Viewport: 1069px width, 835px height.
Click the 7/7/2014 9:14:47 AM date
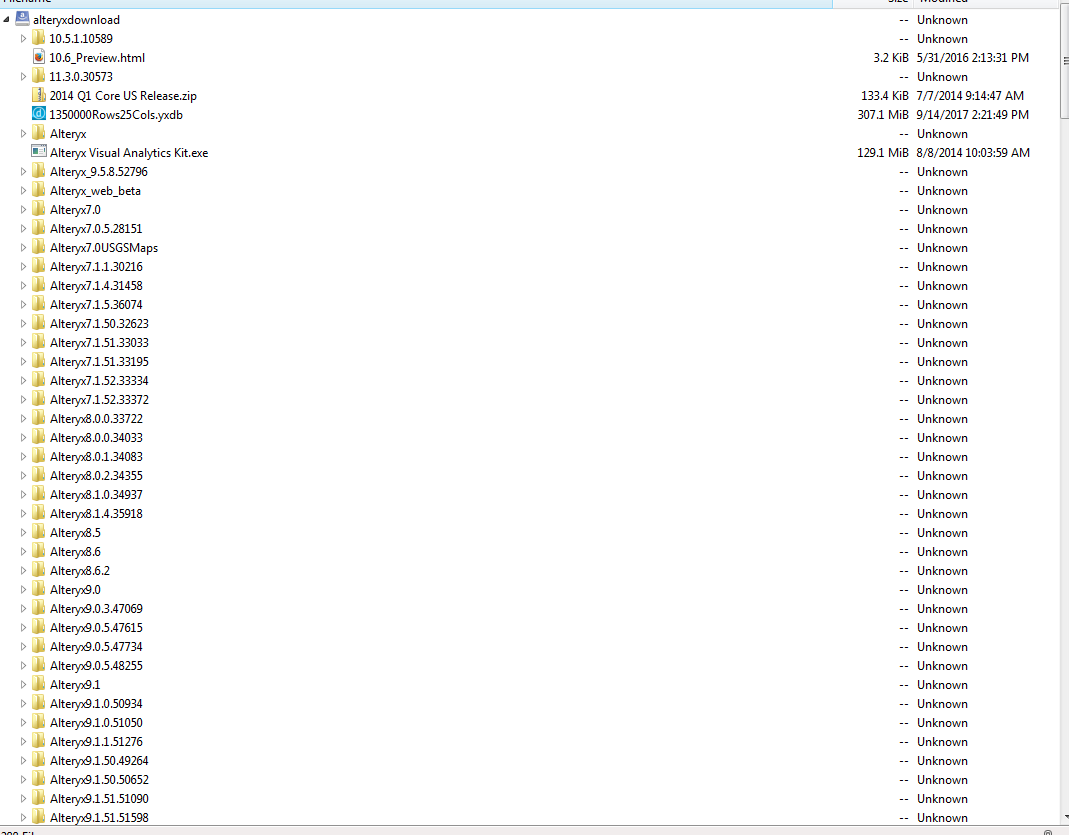click(x=969, y=96)
